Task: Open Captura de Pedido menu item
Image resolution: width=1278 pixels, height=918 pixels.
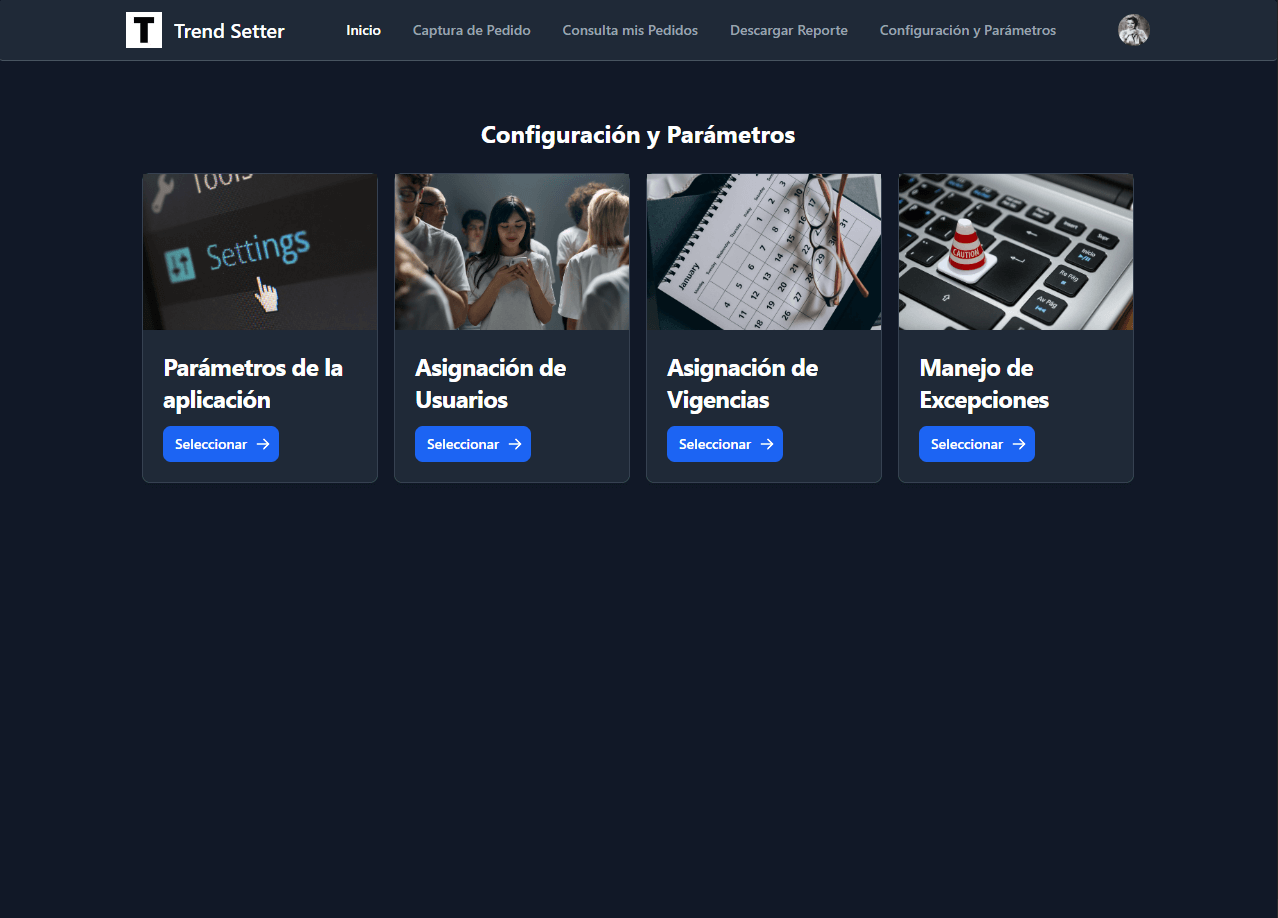Action: (472, 30)
